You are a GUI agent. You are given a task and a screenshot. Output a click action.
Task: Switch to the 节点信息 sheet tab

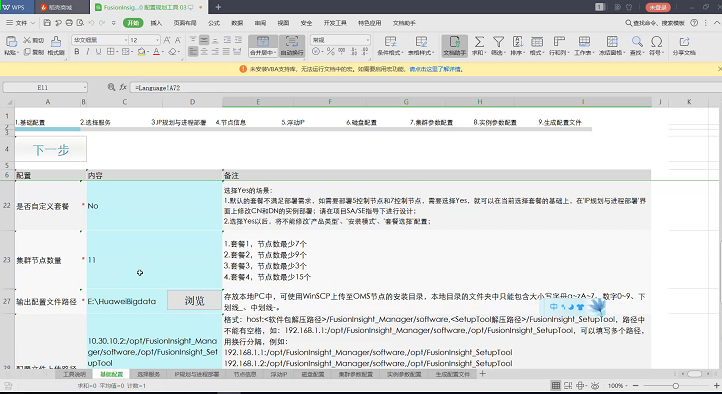coord(245,374)
